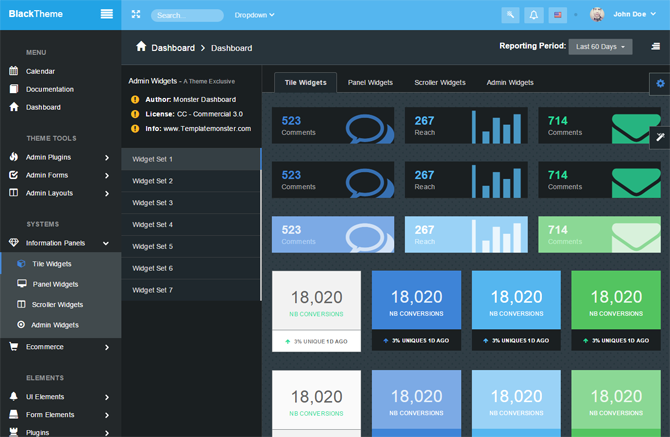Image resolution: width=670 pixels, height=437 pixels.
Task: Click the Scroller Widgets columns icon
Action: point(21,304)
